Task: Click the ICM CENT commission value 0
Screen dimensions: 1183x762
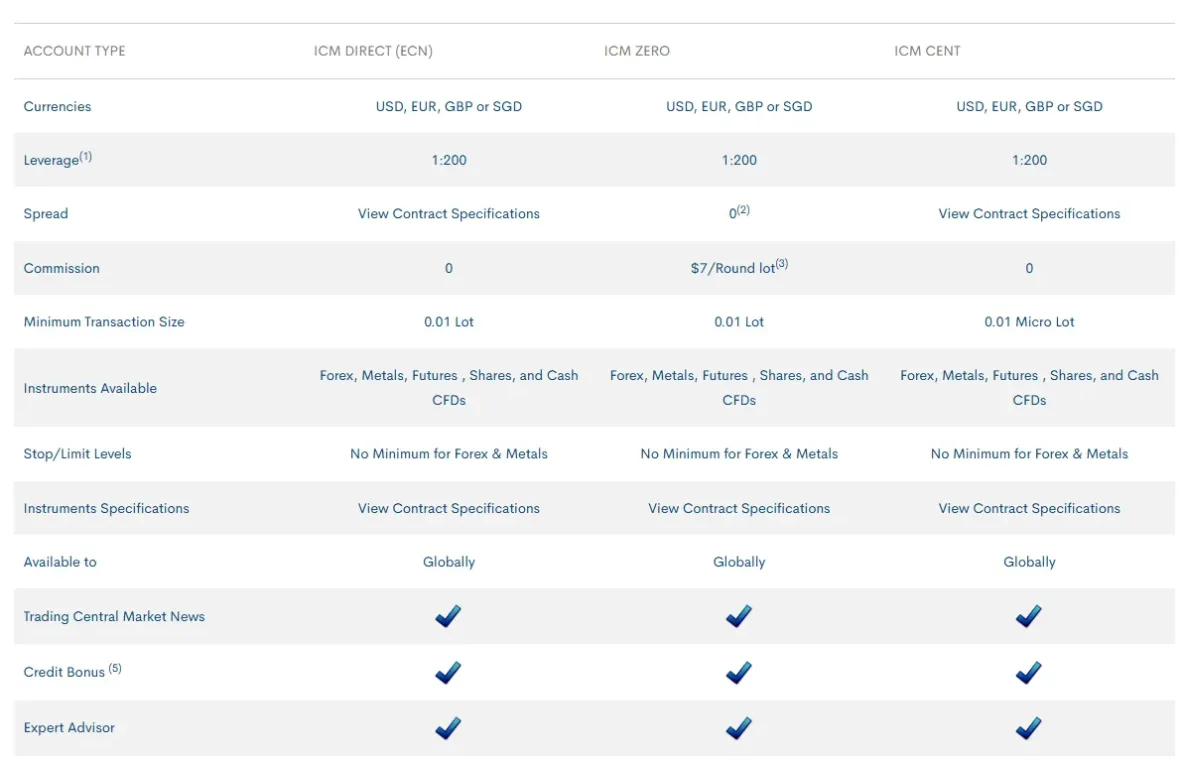Action: [1029, 268]
